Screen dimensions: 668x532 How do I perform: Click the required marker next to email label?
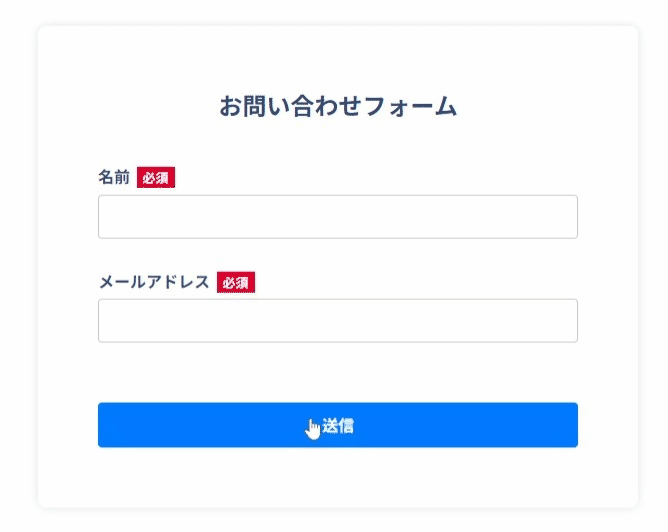point(236,282)
